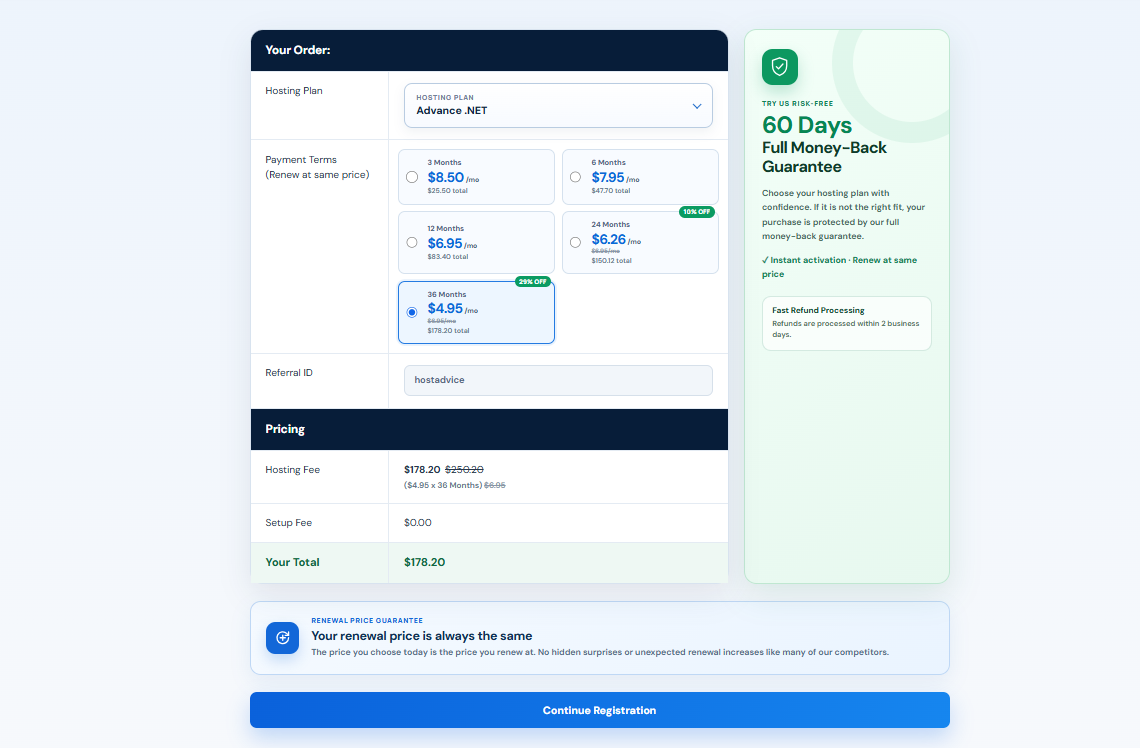Screen dimensions: 1140x748
Task: Click the Your Total $178.20 amount
Action: click(425, 562)
